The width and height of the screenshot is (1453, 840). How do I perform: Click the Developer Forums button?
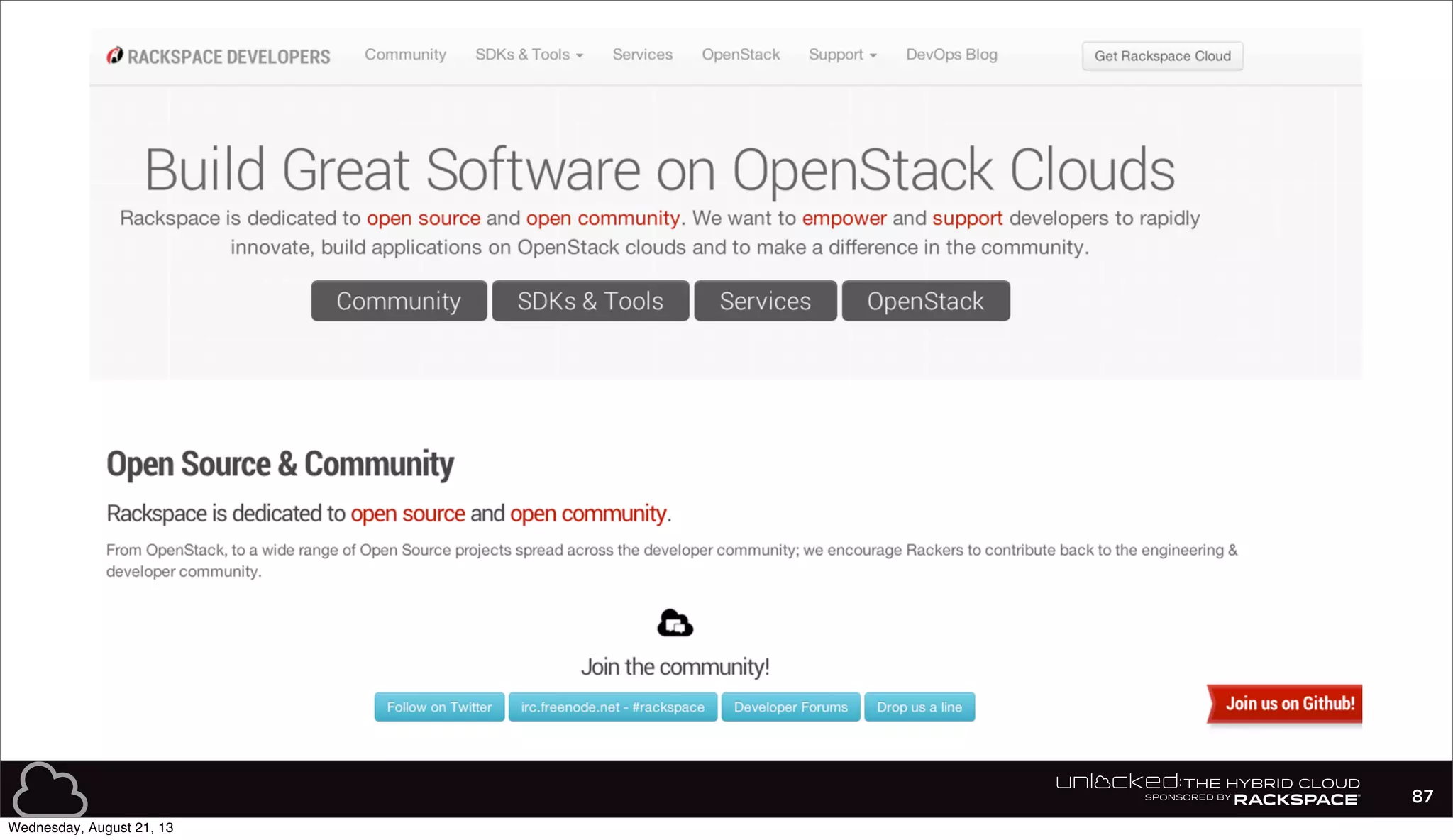(x=790, y=707)
